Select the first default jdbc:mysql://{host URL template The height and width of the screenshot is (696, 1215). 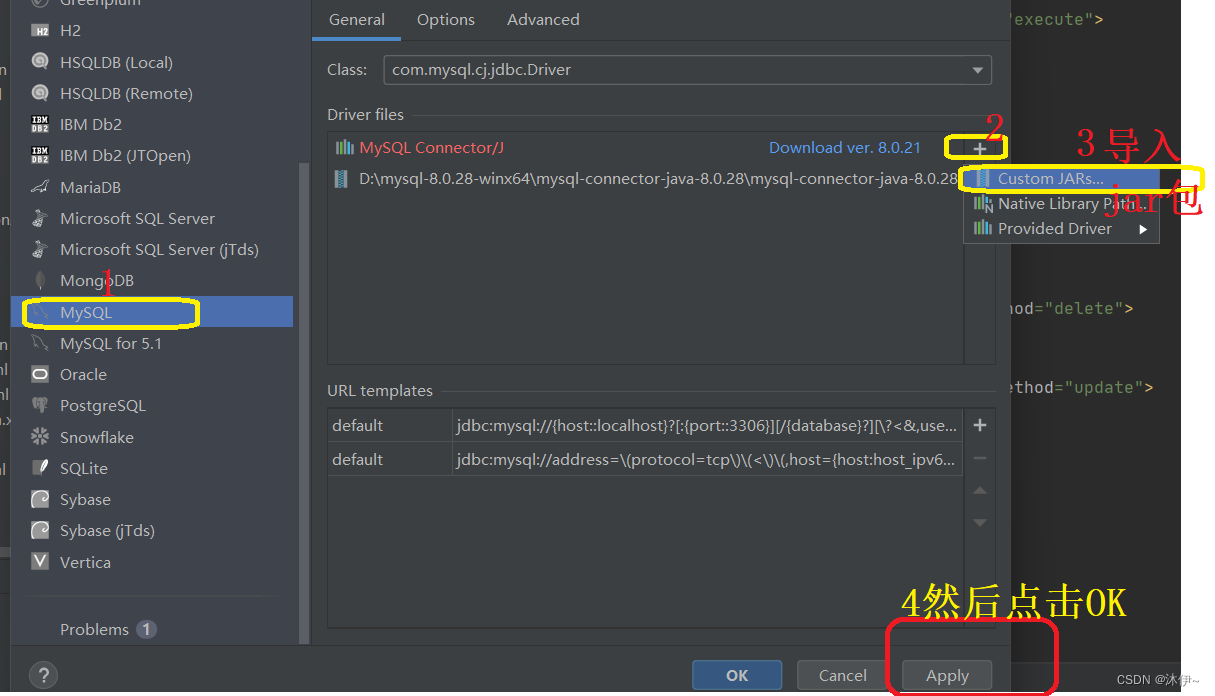coord(645,425)
